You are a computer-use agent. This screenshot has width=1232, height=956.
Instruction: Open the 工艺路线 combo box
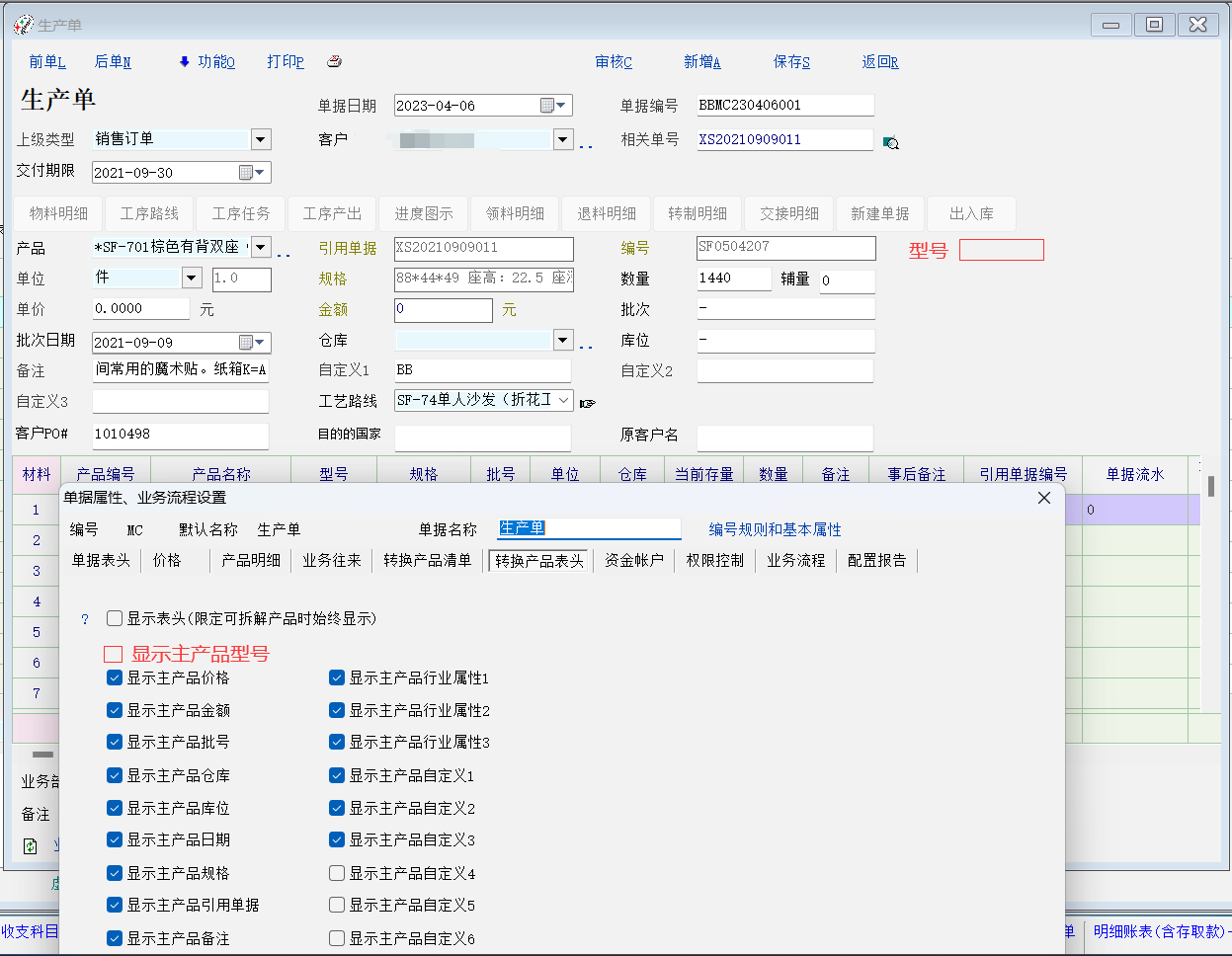563,400
